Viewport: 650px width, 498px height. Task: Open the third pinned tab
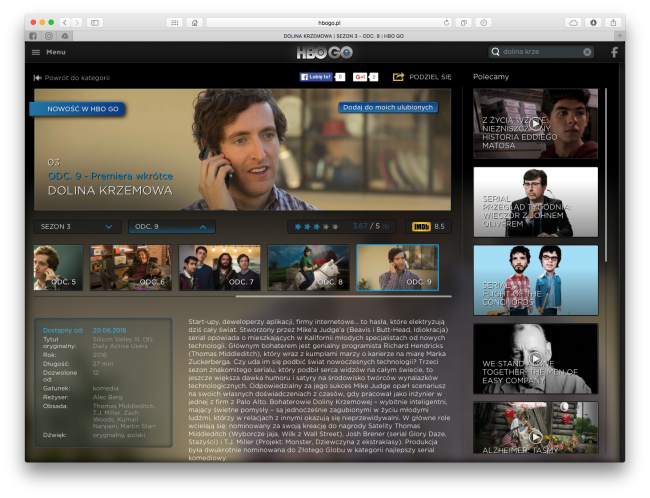pyautogui.click(x=65, y=36)
